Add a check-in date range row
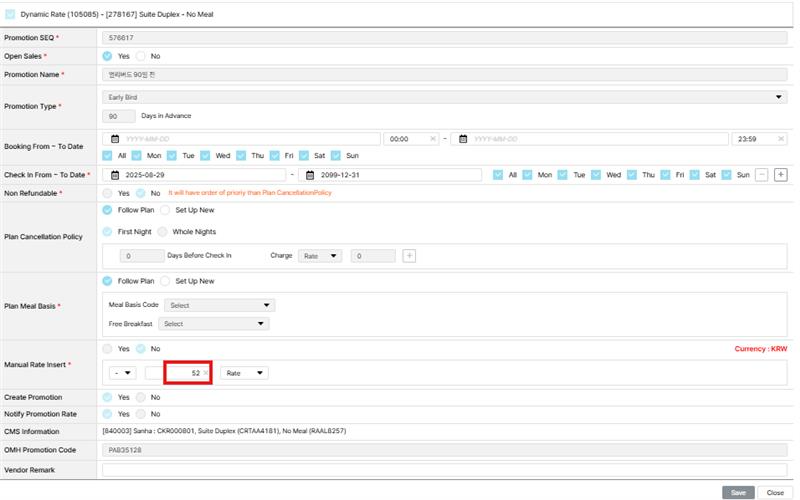 point(781,175)
